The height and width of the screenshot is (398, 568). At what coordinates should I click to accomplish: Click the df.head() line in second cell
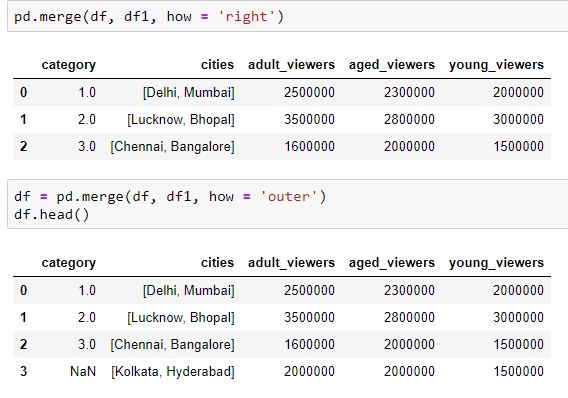click(51, 214)
